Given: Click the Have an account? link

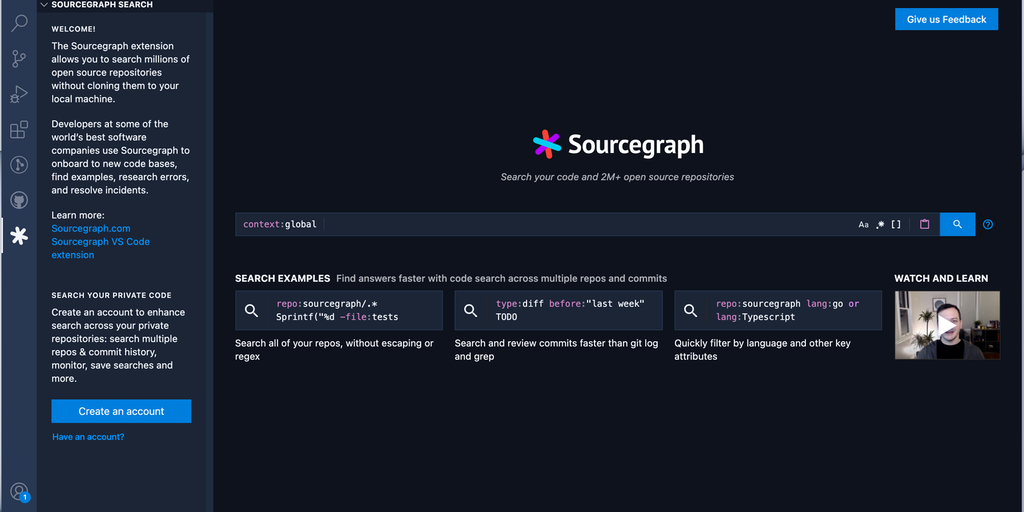Looking at the screenshot, I should [x=88, y=437].
